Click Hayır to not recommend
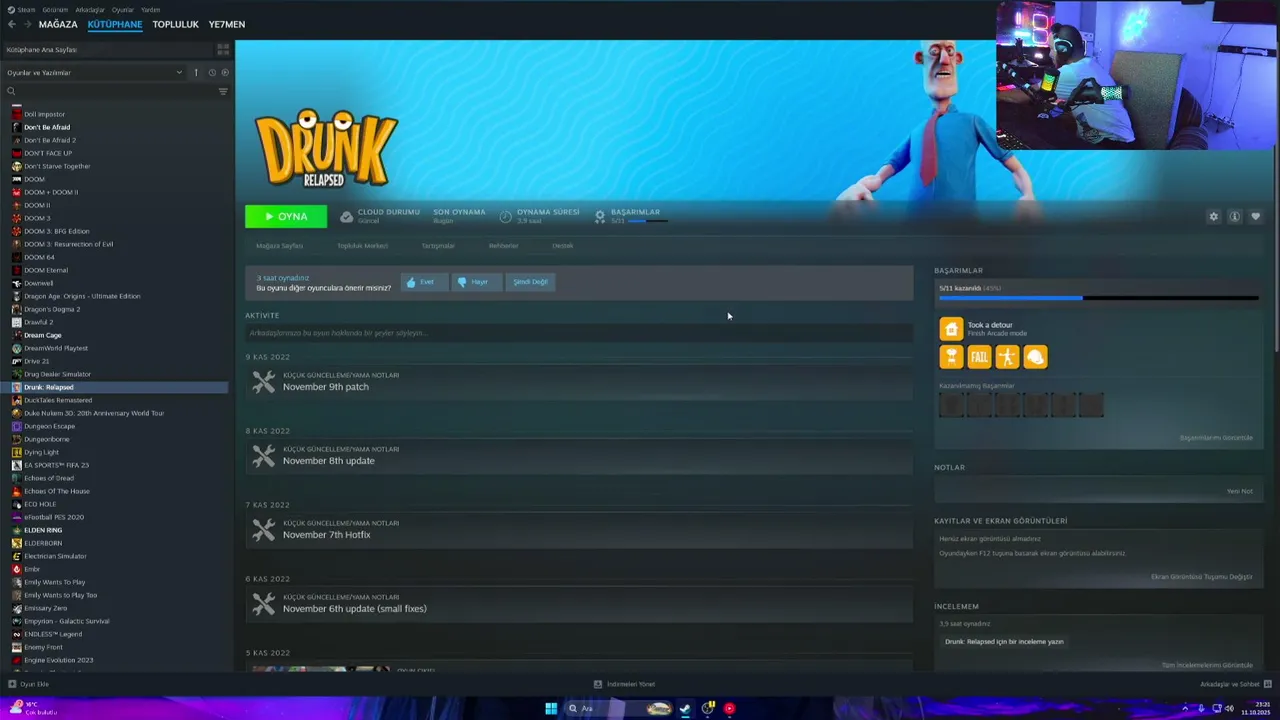Viewport: 1280px width, 720px height. tap(475, 282)
